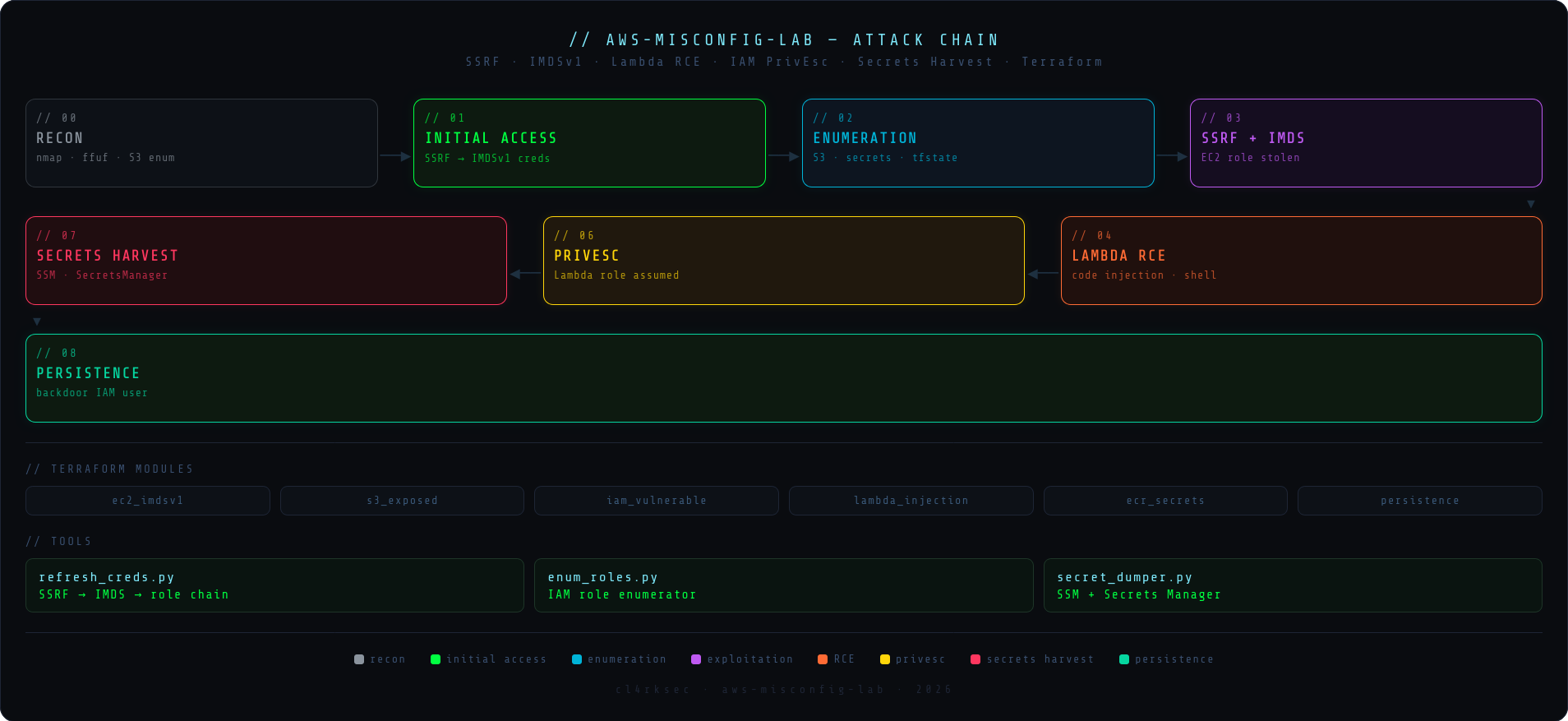Click the "// 04" step number
Viewport: 1568px width, 721px height.
click(1092, 235)
